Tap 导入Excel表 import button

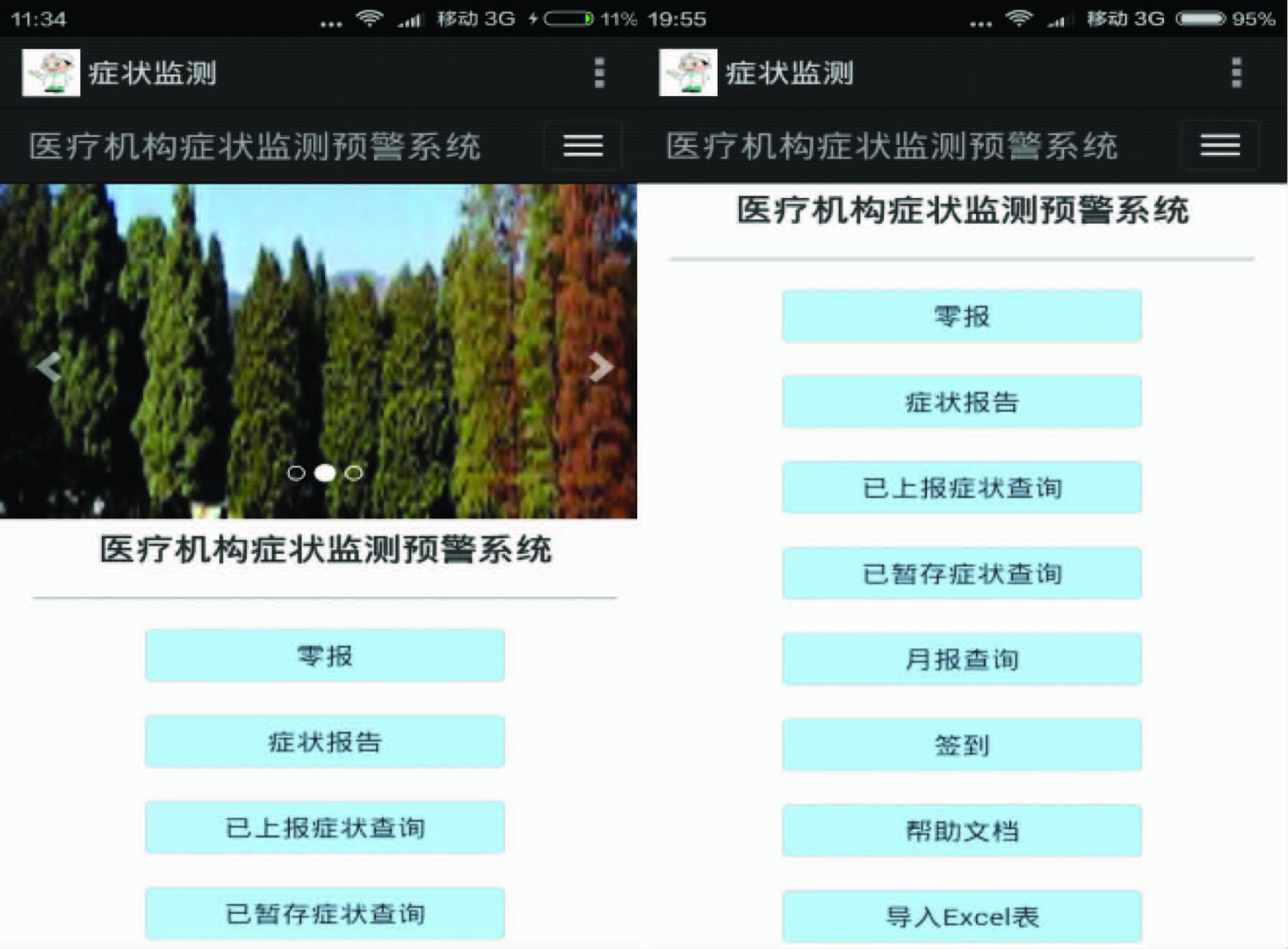(962, 917)
